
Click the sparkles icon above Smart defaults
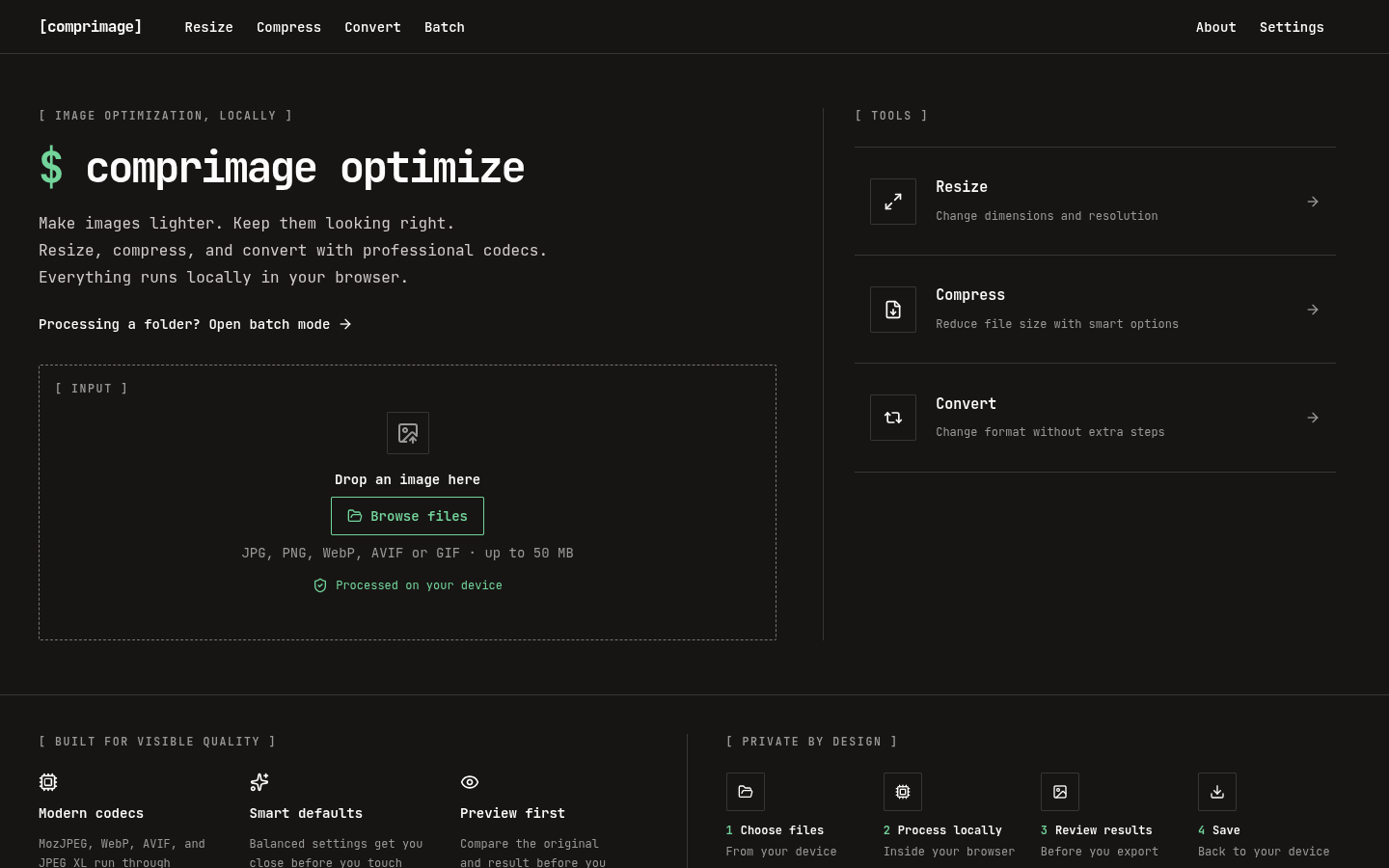click(x=259, y=782)
